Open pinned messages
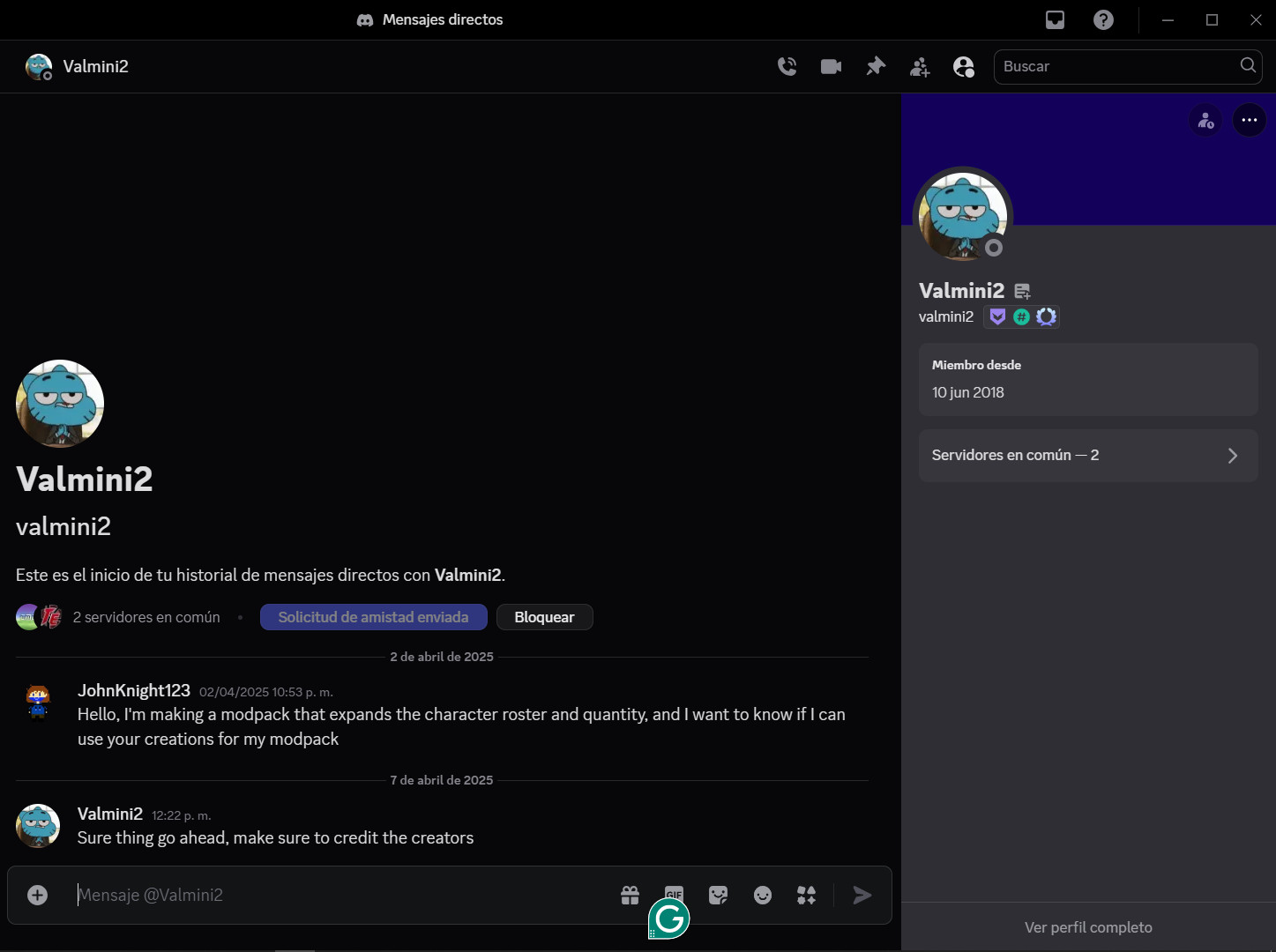 [x=875, y=66]
